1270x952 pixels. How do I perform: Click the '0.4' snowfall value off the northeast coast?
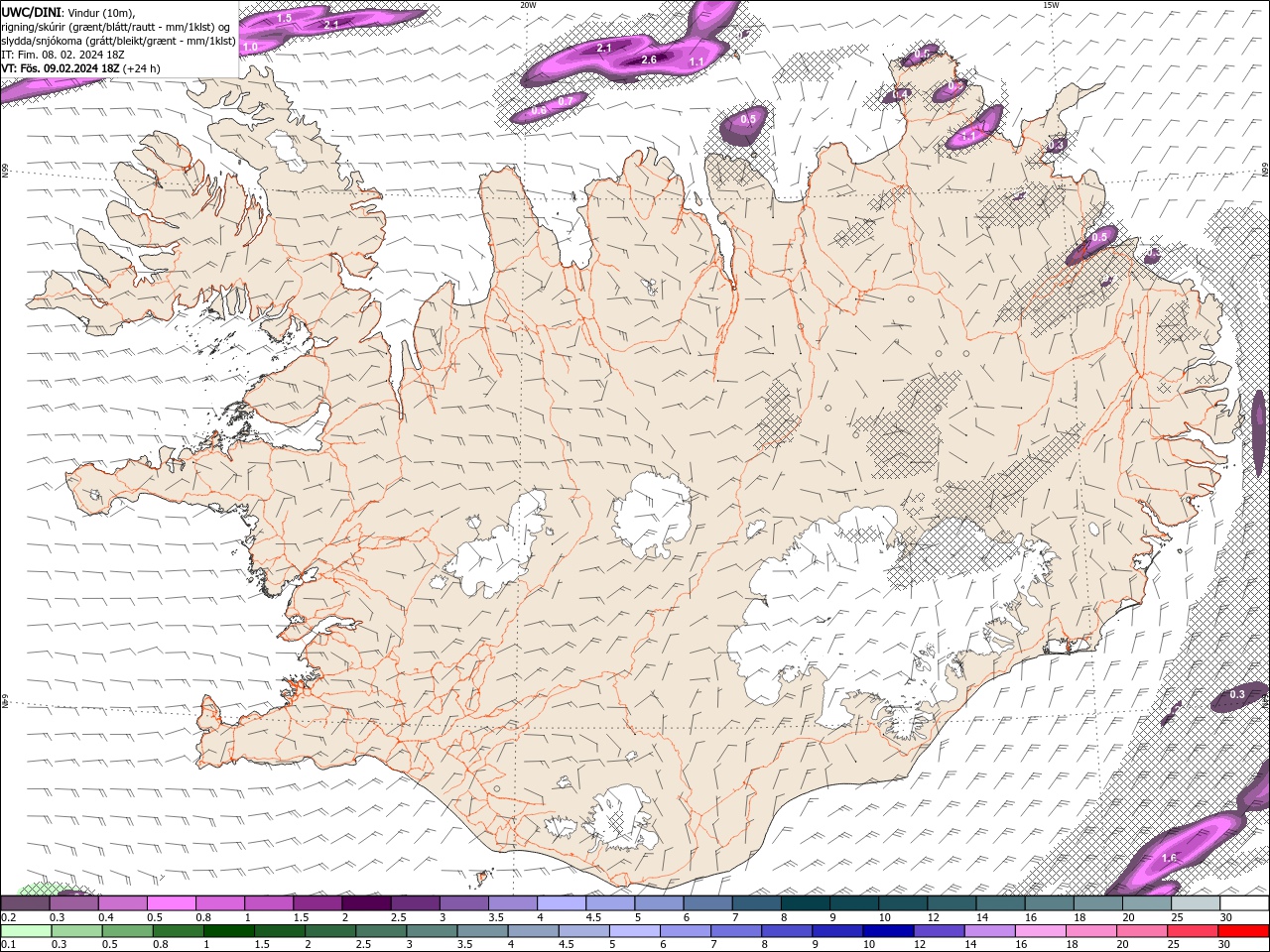pyautogui.click(x=901, y=94)
